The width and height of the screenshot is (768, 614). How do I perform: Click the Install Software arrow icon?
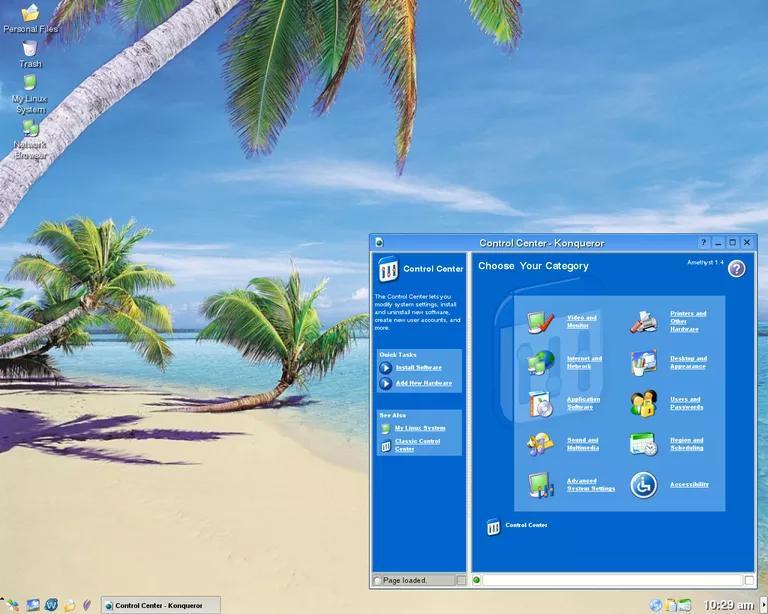(385, 368)
